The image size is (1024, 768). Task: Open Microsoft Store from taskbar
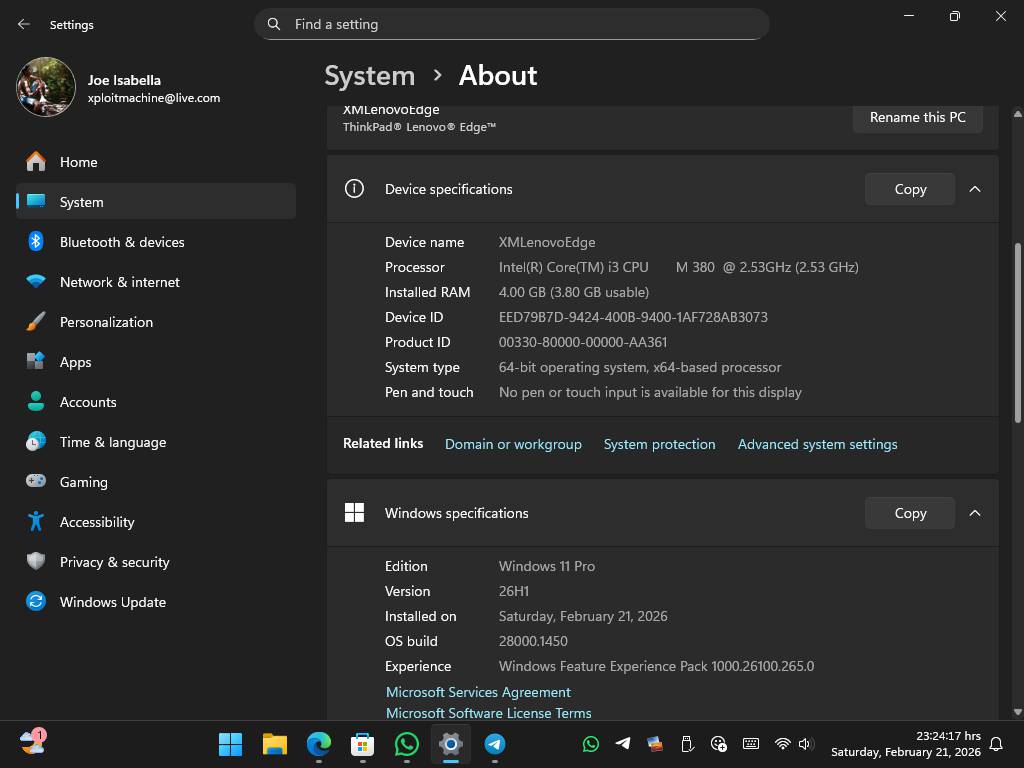[x=362, y=744]
